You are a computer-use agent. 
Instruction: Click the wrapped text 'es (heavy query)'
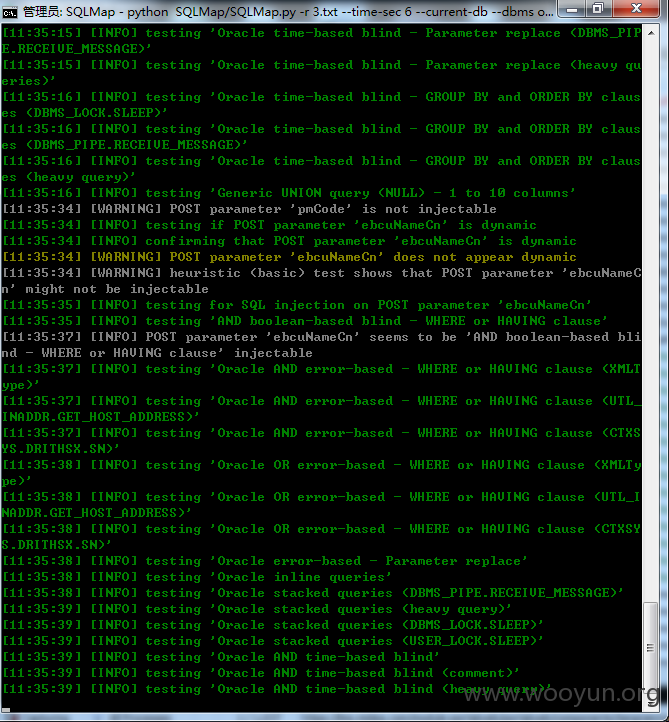68,177
